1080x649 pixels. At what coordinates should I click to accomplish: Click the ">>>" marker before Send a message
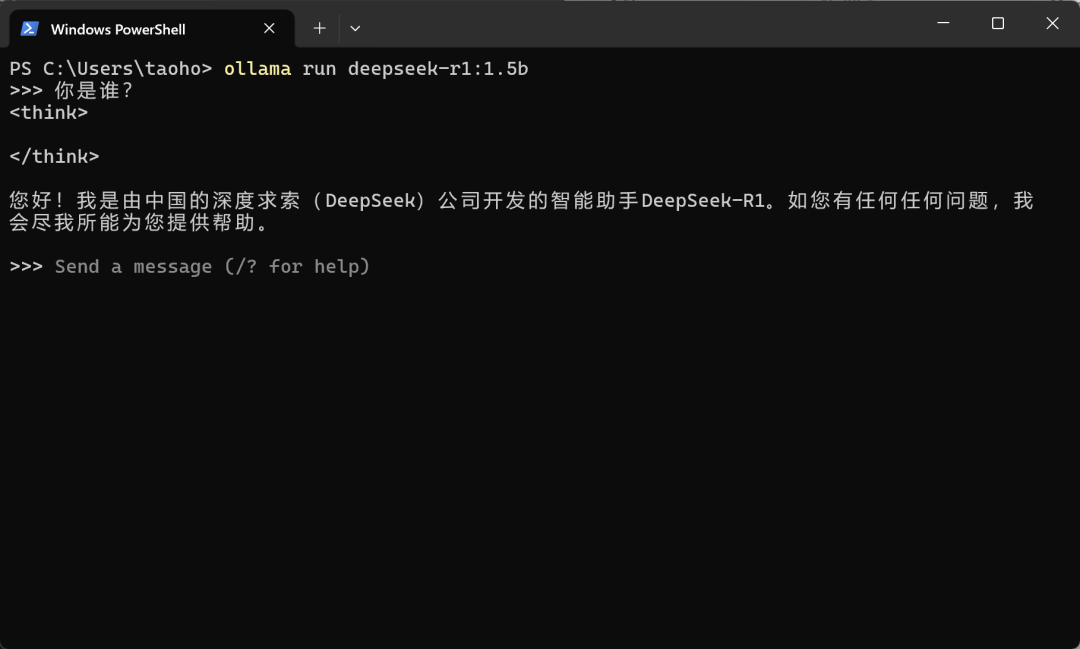click(26, 266)
